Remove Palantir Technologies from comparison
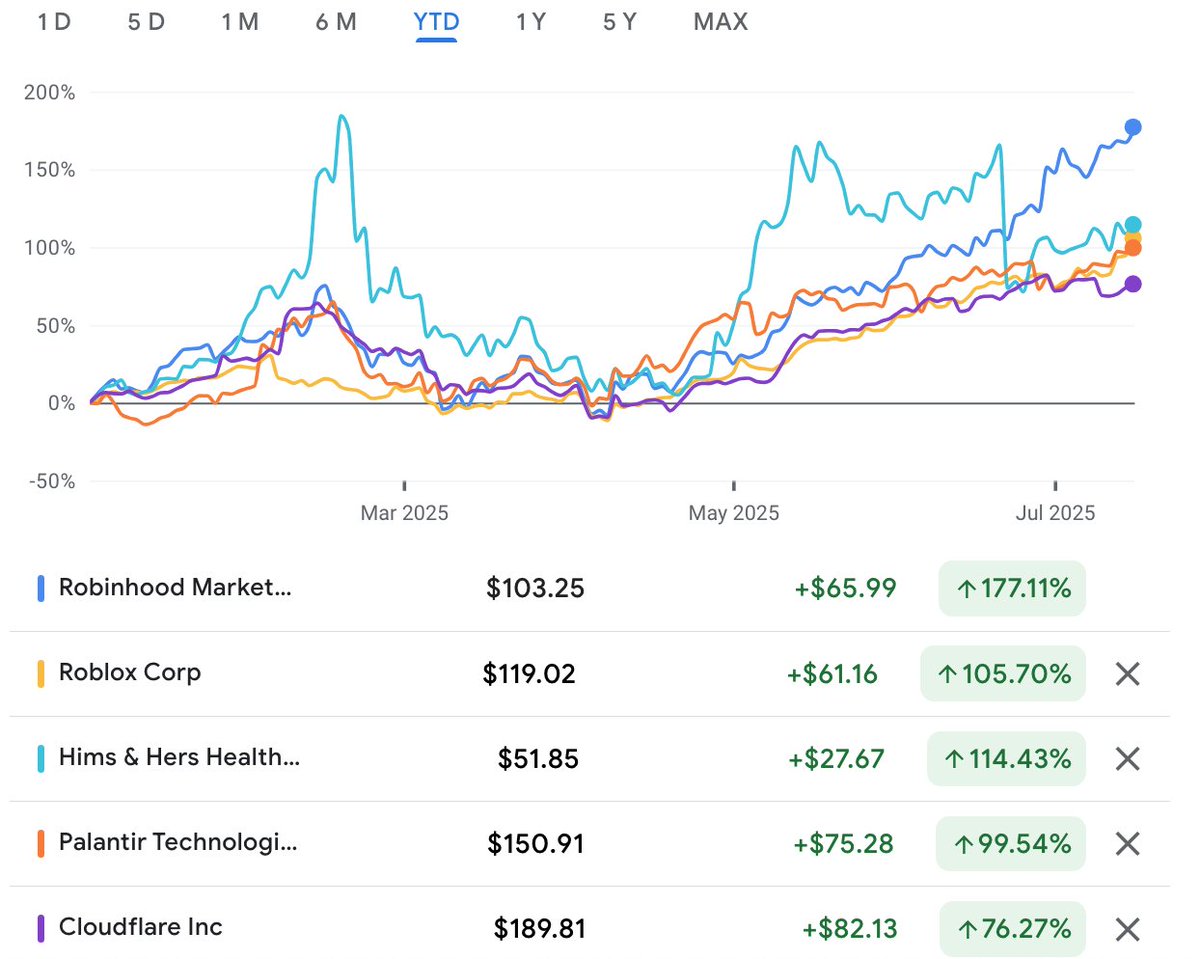The width and height of the screenshot is (1200, 959). [1127, 844]
